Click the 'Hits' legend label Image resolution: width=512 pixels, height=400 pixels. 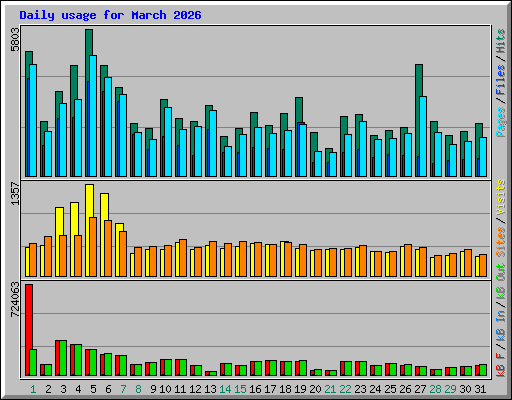[x=501, y=41]
